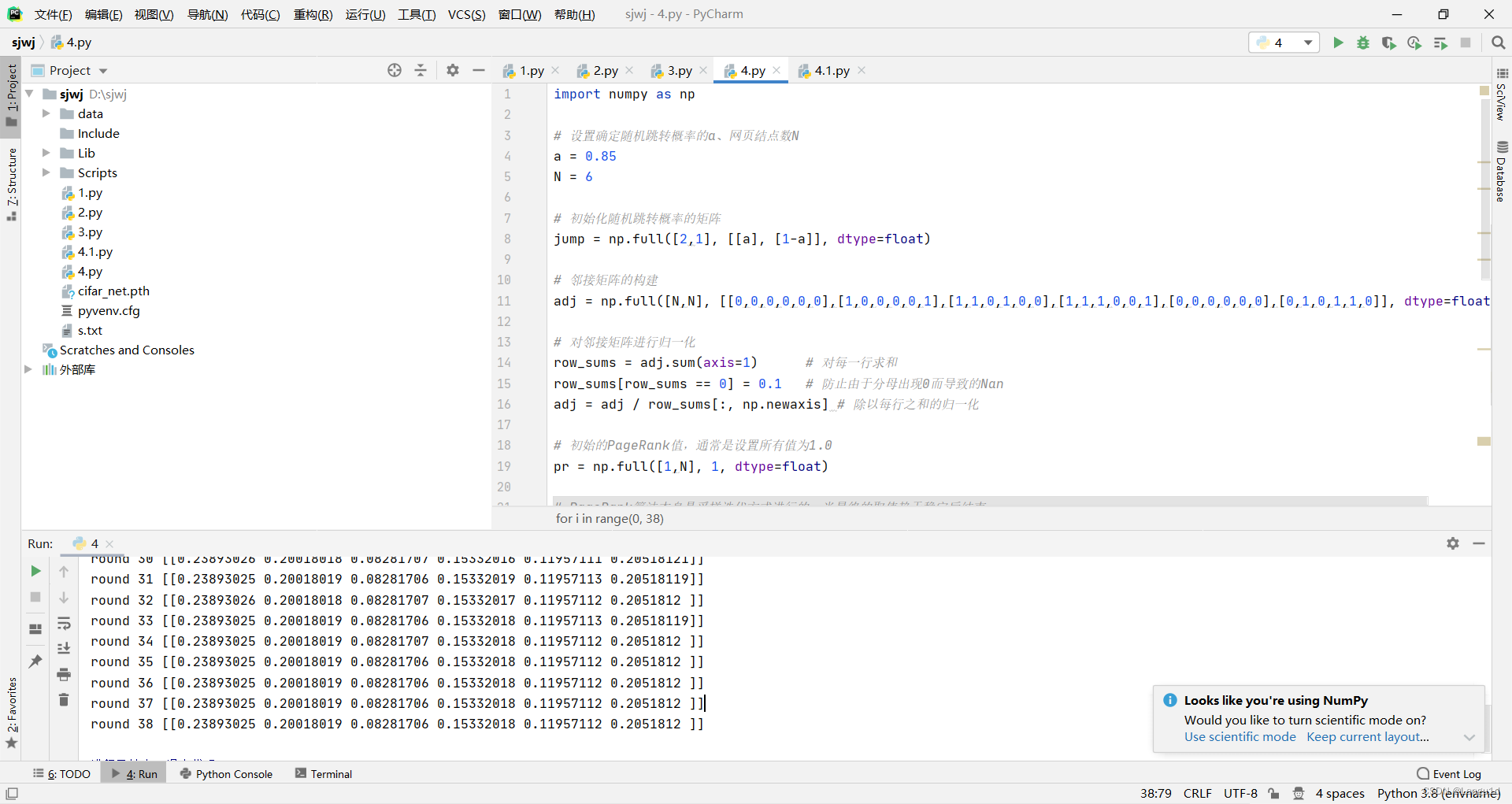Toggle soft-wrap in the Run console

64,624
